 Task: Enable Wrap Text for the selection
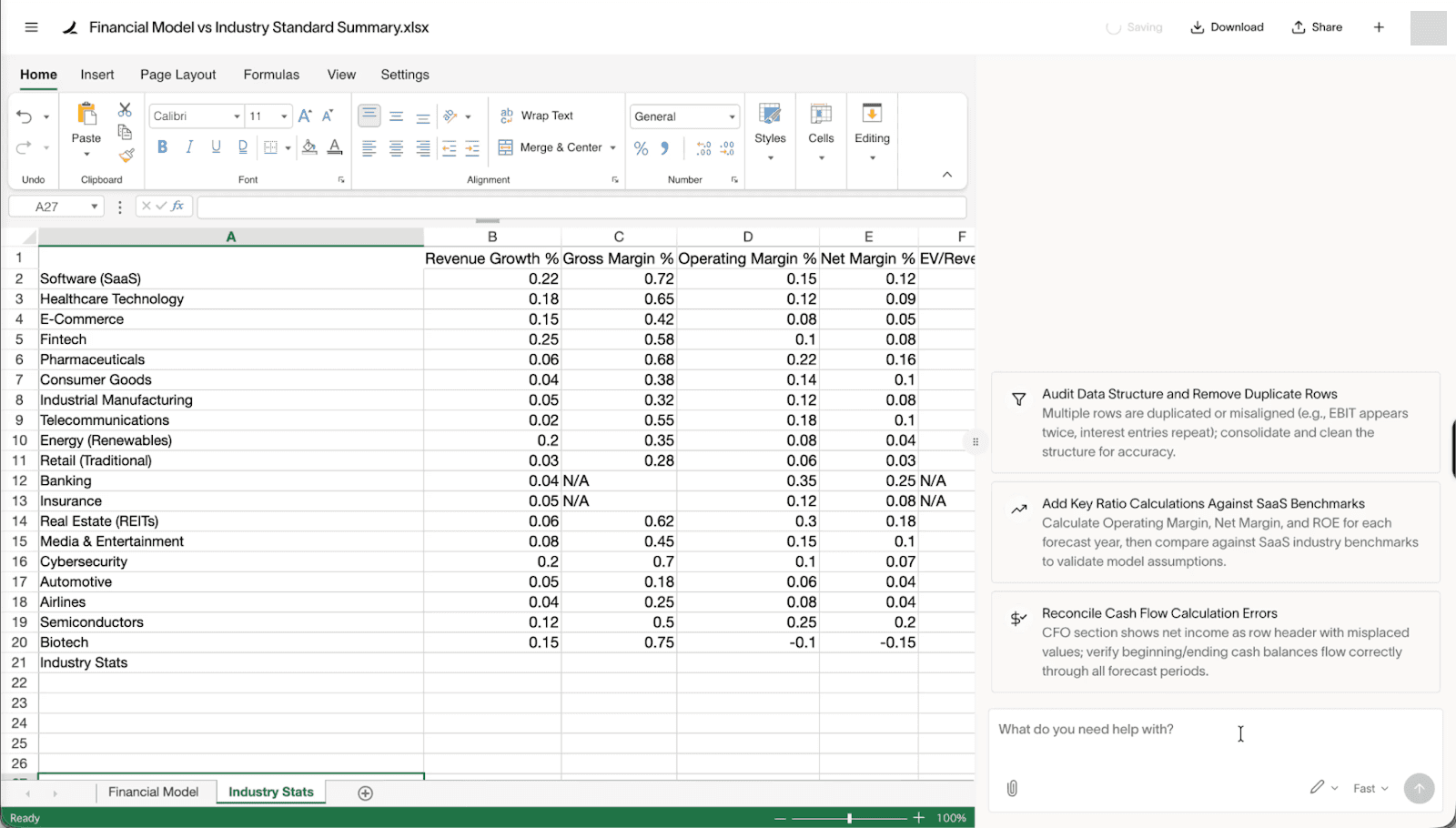pos(538,115)
